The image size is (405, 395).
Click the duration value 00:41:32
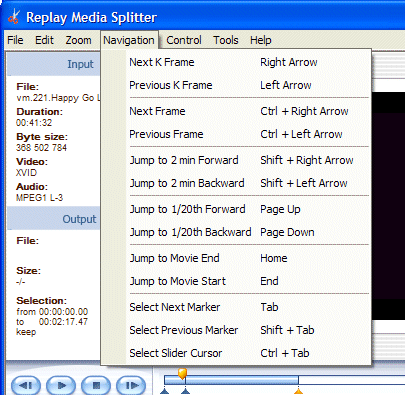click(x=34, y=123)
